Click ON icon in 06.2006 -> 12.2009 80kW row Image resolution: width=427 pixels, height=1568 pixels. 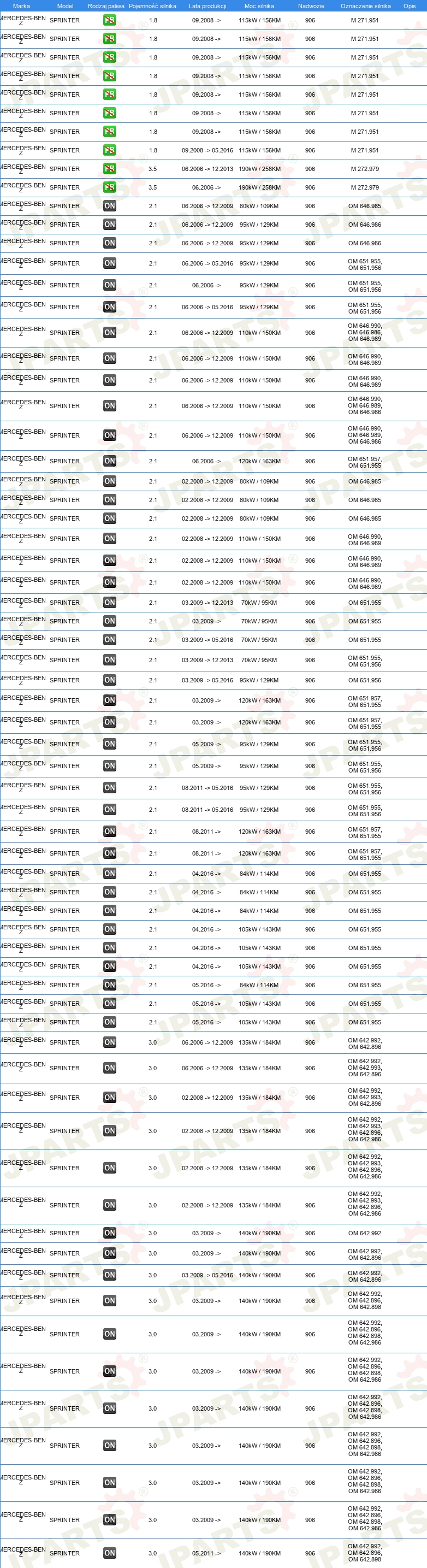point(110,206)
